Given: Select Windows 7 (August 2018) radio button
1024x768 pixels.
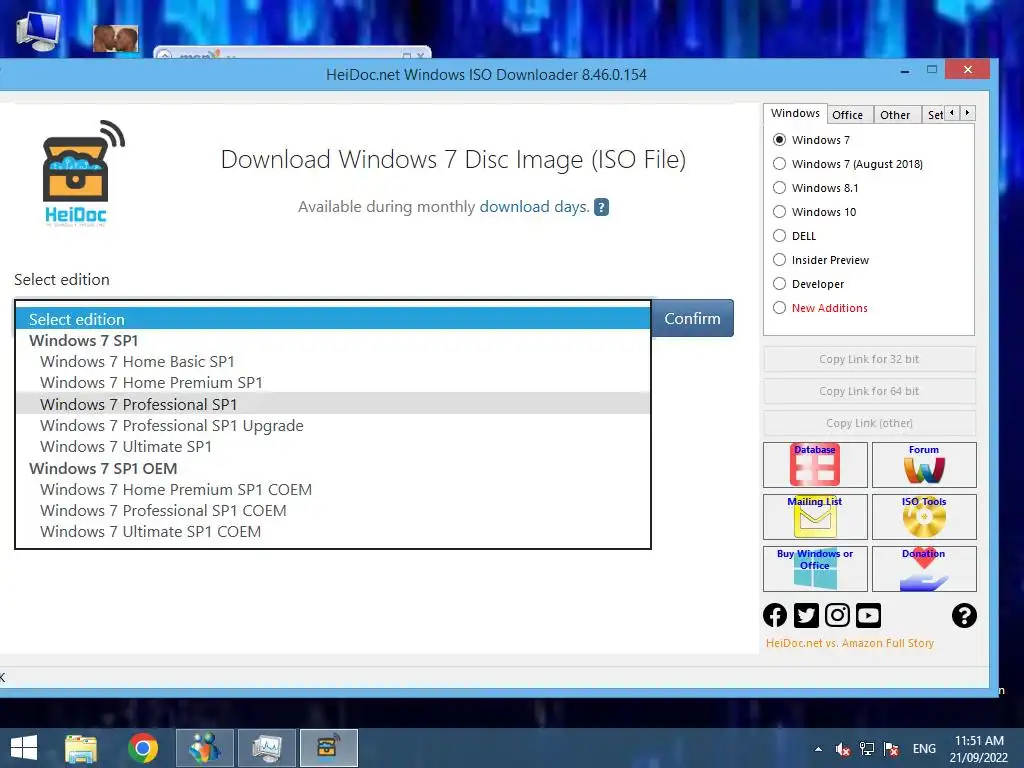Looking at the screenshot, I should pos(779,164).
